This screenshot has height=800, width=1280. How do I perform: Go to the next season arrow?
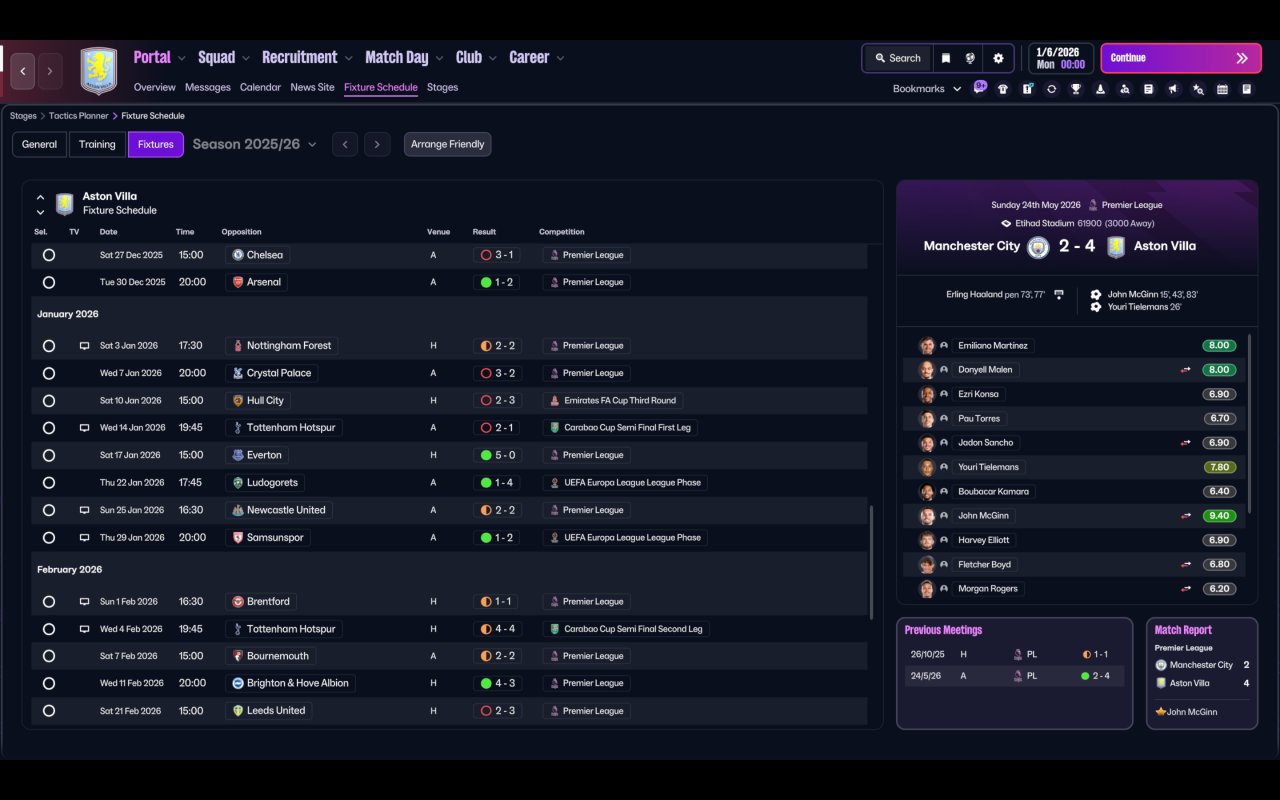coord(377,144)
